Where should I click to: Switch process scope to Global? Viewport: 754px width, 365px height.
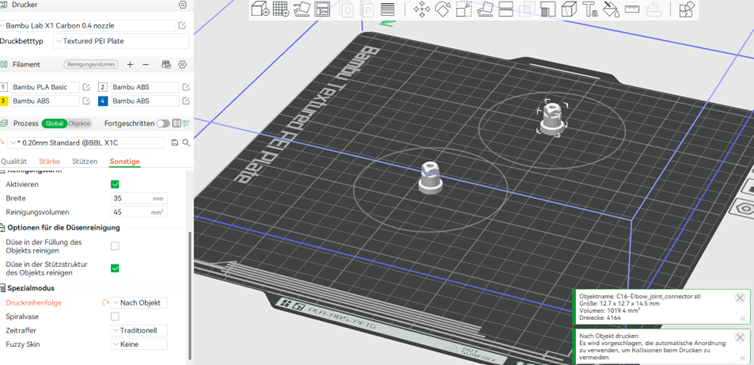(x=54, y=124)
